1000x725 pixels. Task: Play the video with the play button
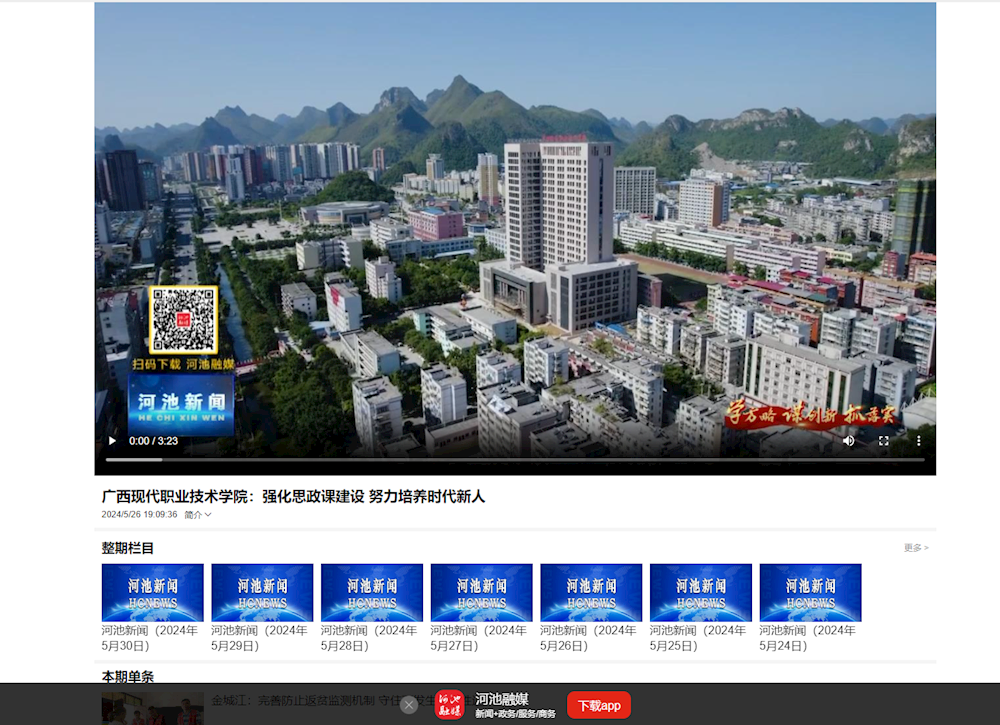(112, 441)
